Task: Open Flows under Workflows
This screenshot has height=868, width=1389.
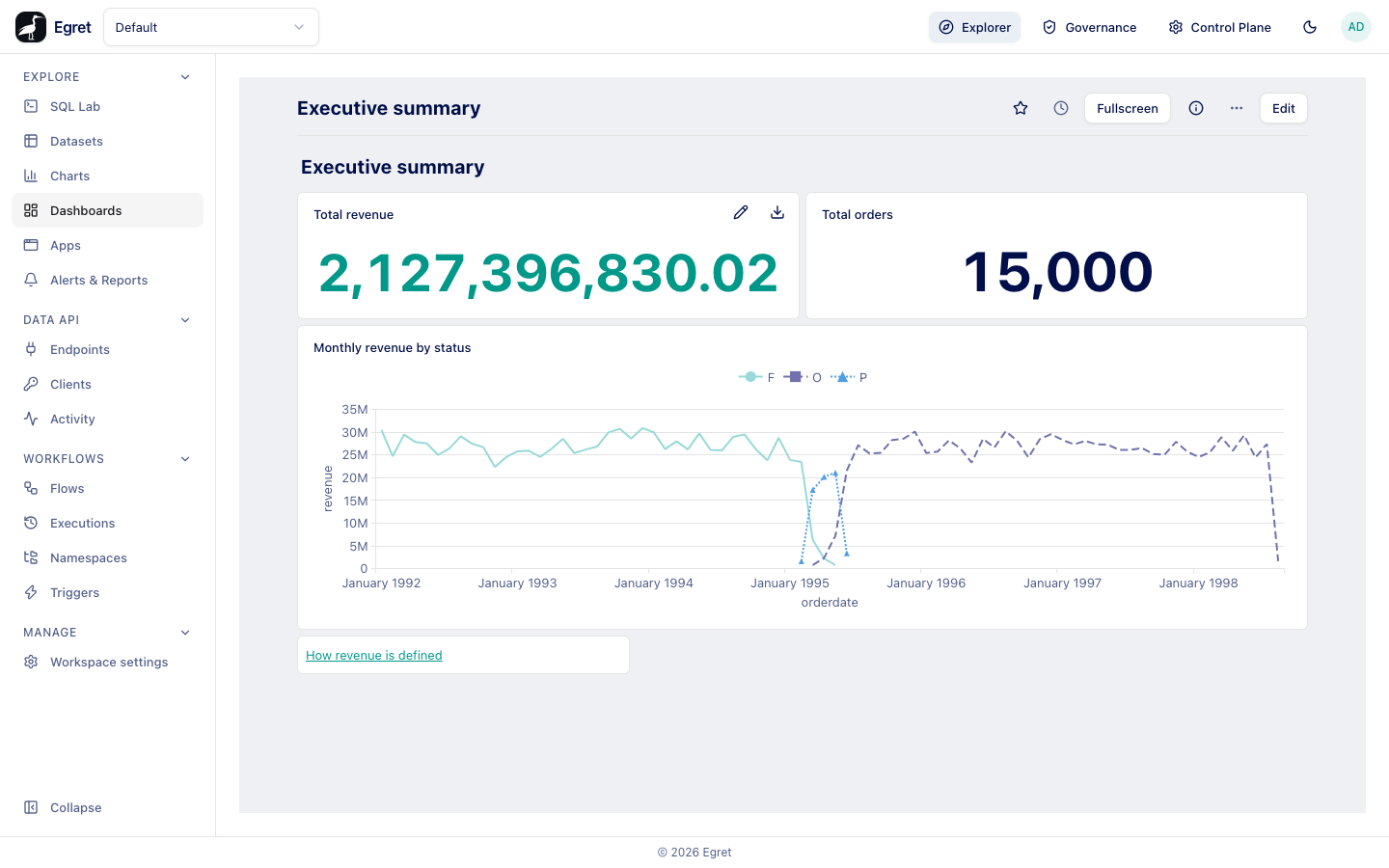Action: 107,488
